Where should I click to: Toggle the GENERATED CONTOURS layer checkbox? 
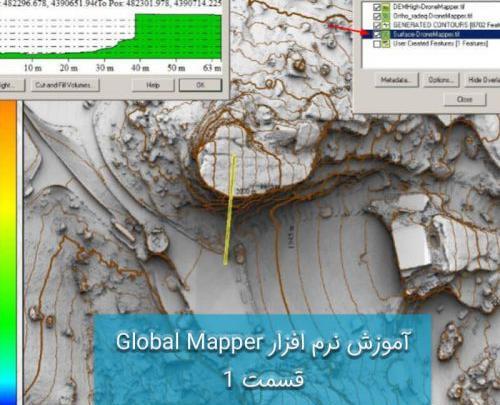pos(377,25)
